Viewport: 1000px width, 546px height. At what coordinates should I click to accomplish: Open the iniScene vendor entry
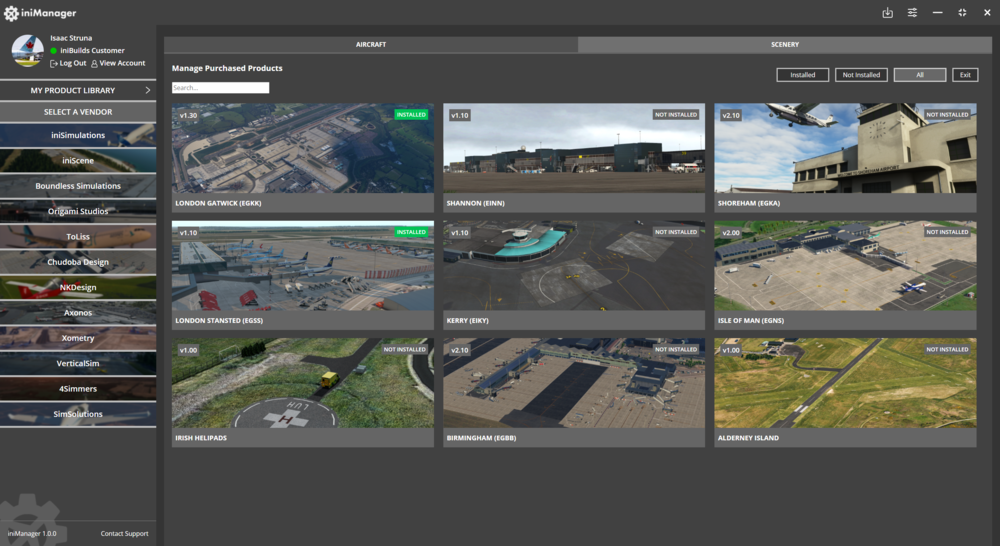coord(78,160)
